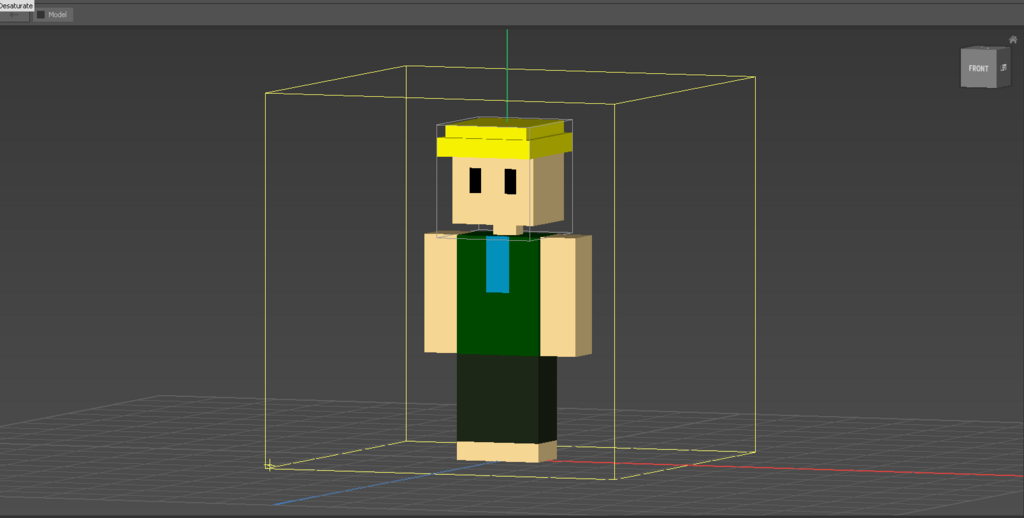Open the Model breadcrumb button

(52, 14)
